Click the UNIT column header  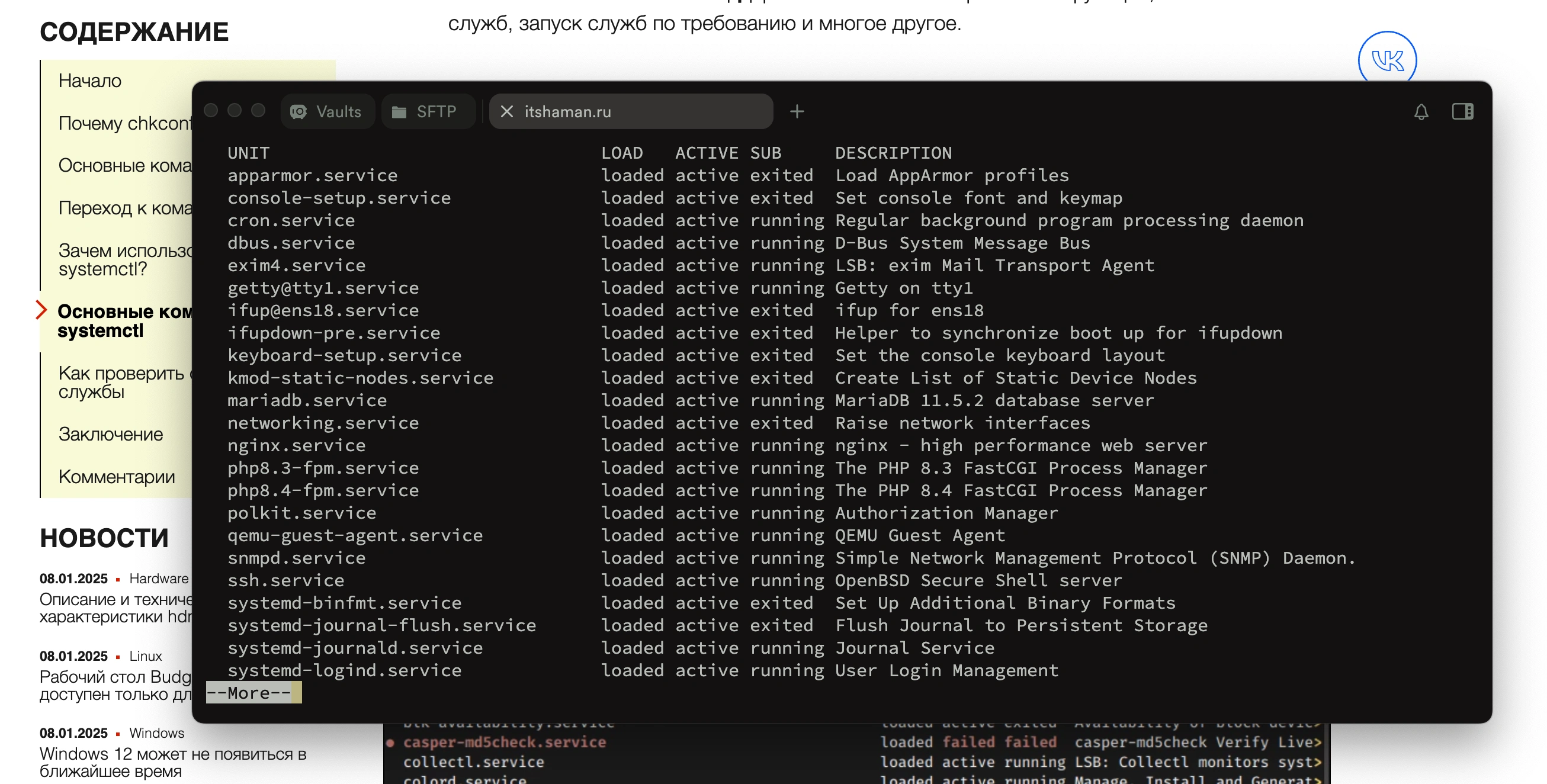click(249, 153)
